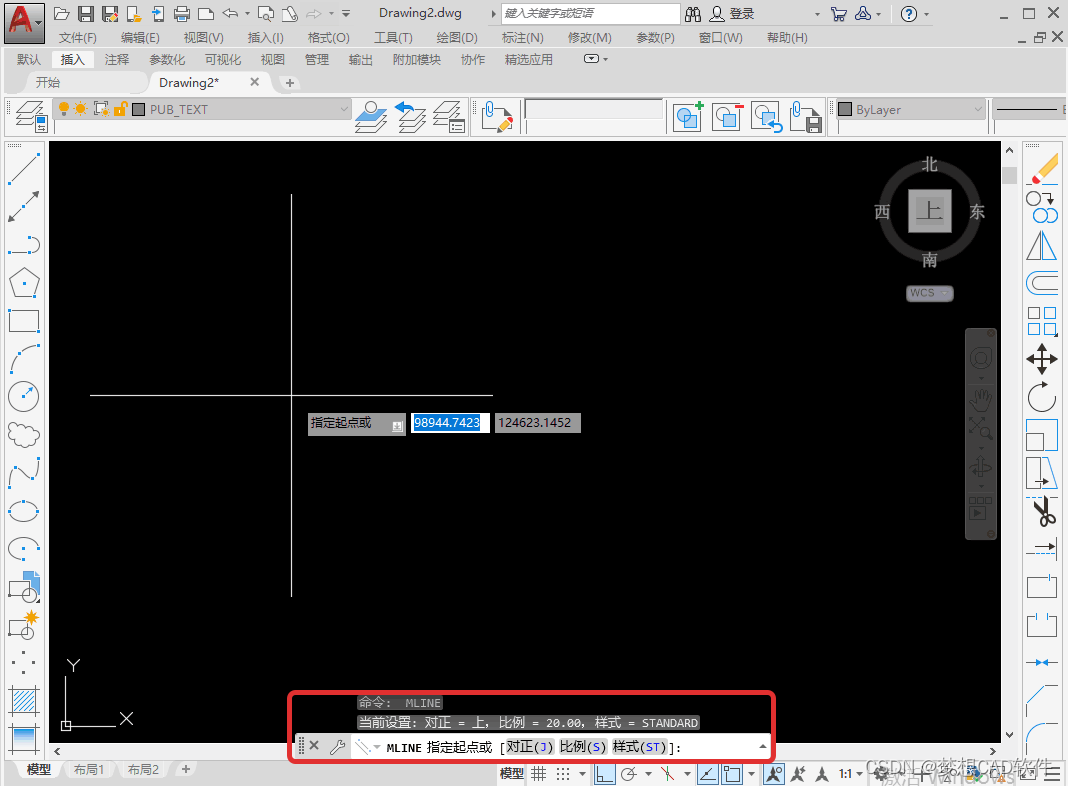Click the Save icon in quick access
This screenshot has height=786, width=1068.
(x=86, y=13)
